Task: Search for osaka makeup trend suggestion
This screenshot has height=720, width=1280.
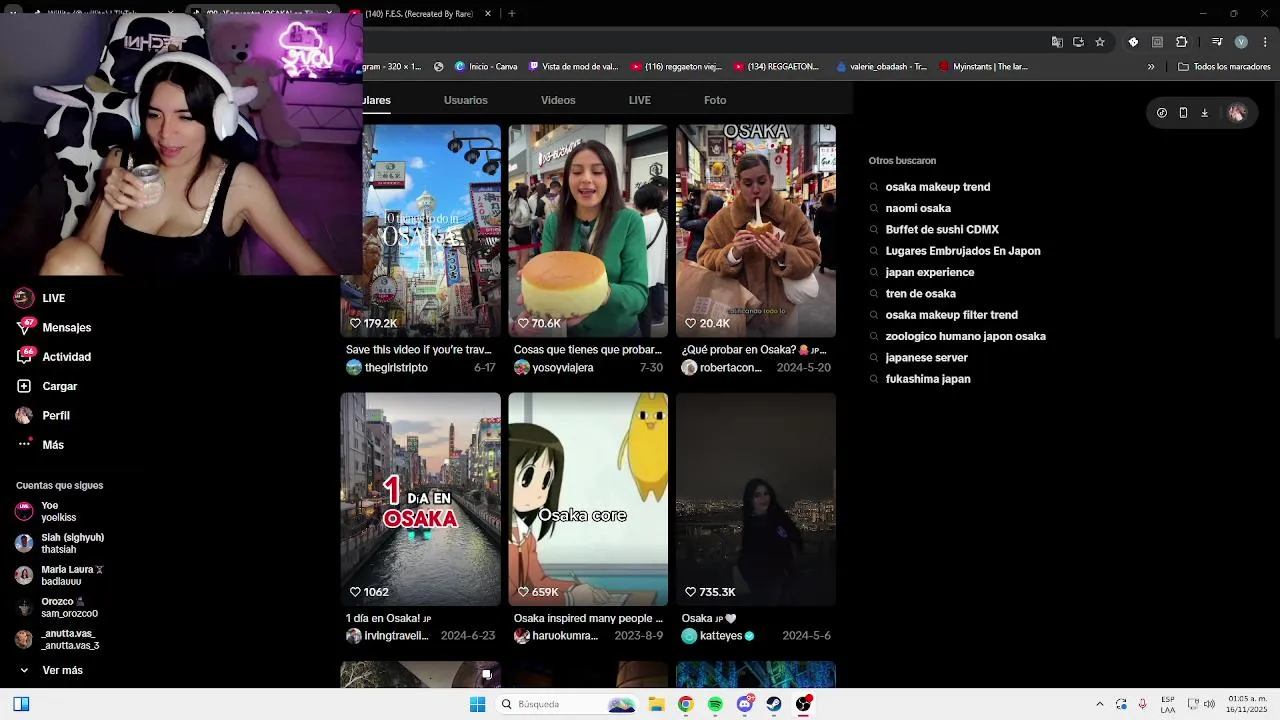Action: coord(937,187)
